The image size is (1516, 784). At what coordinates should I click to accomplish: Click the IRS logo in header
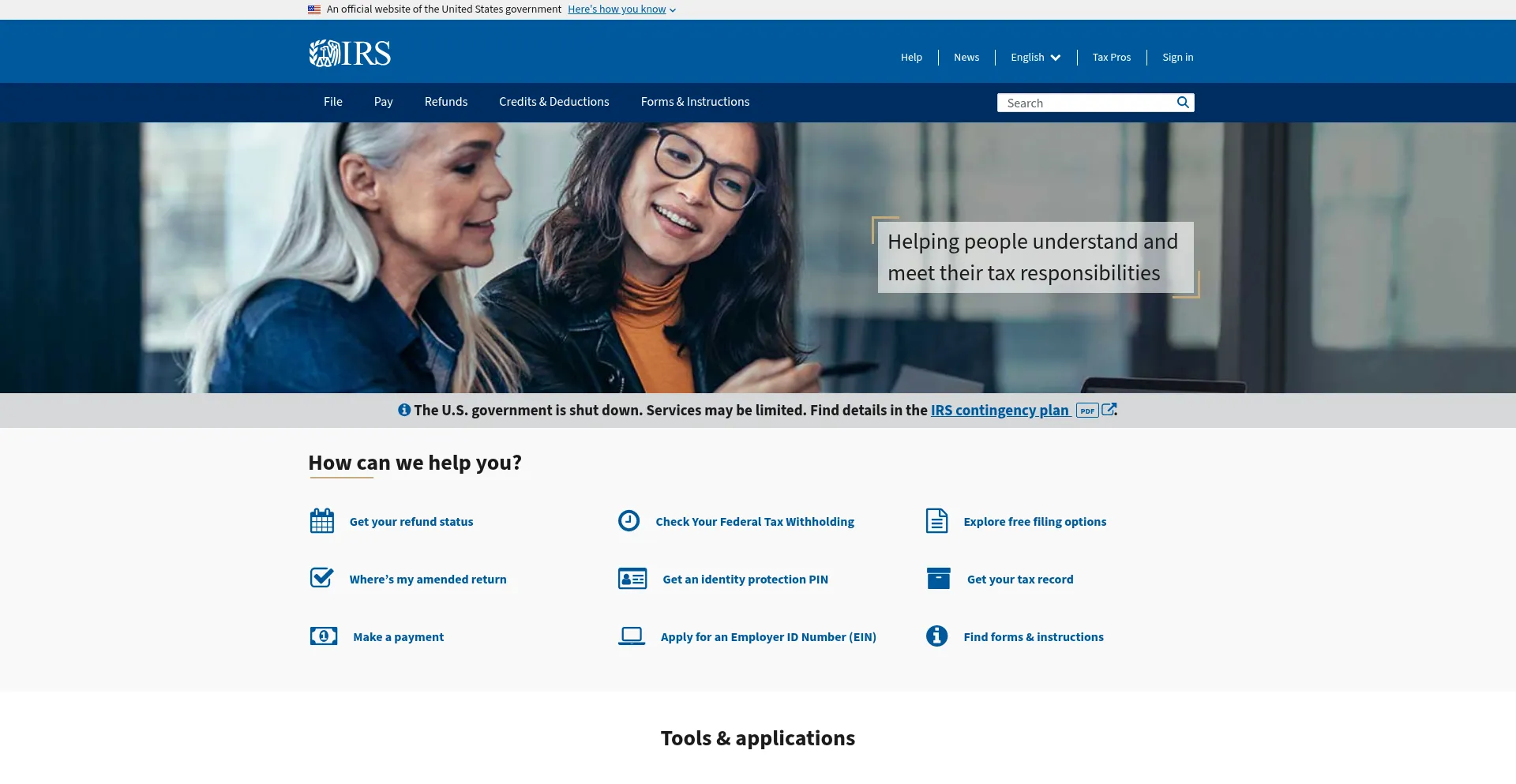350,54
